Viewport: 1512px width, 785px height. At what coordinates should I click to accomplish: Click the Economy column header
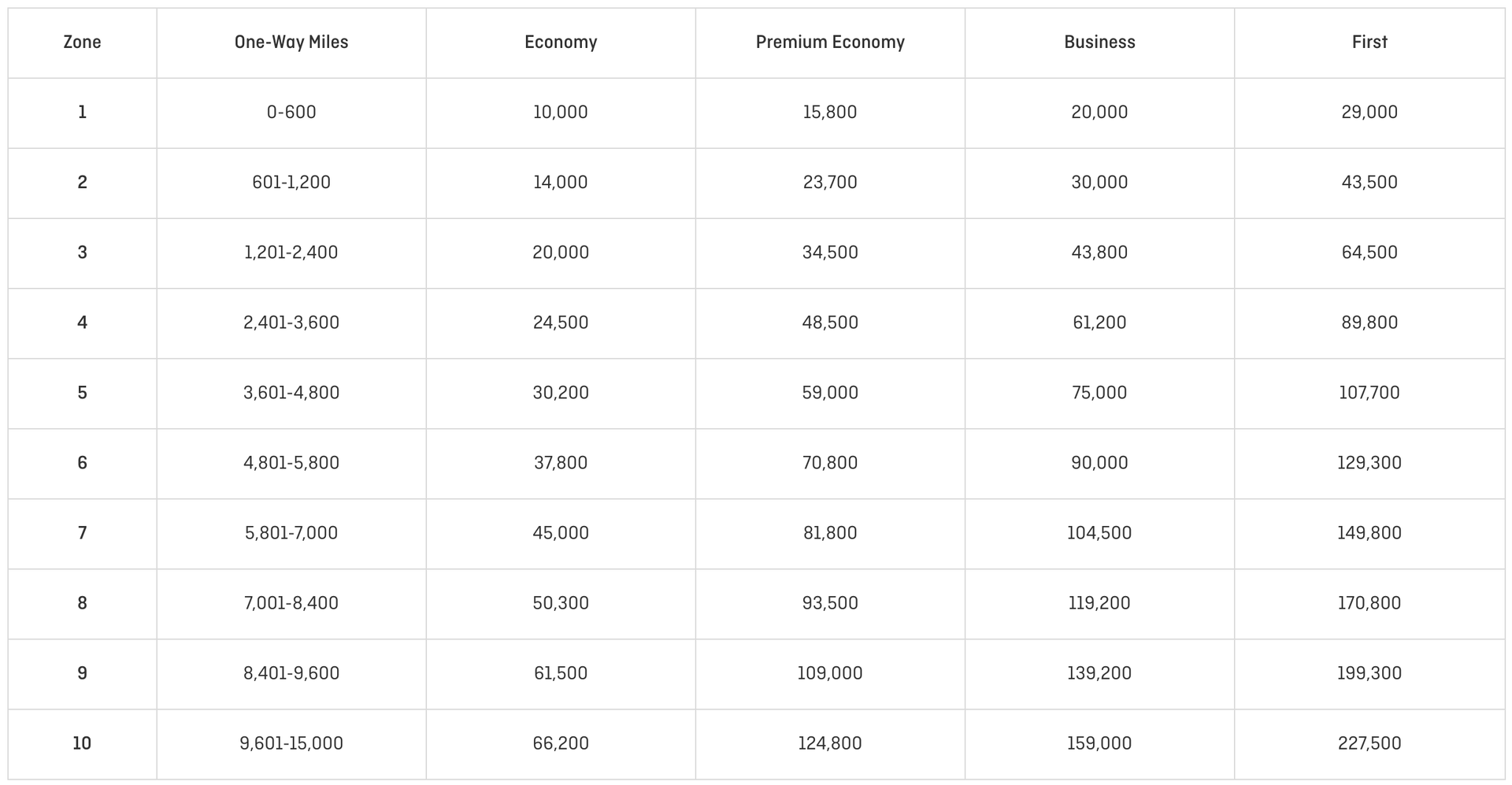point(561,43)
